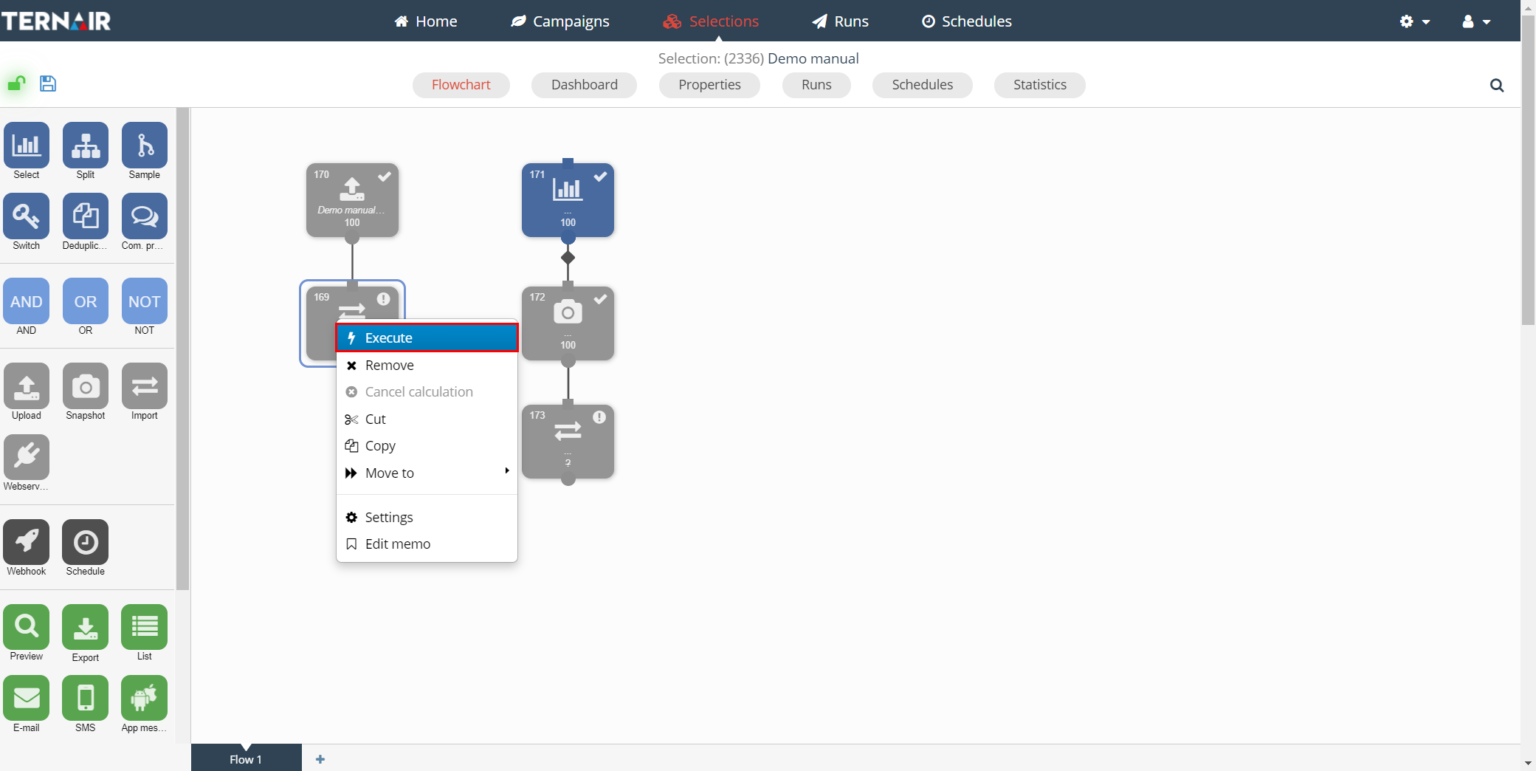Select the Schedule clock block tool
Screen dimensions: 1536x771
pyautogui.click(x=85, y=542)
